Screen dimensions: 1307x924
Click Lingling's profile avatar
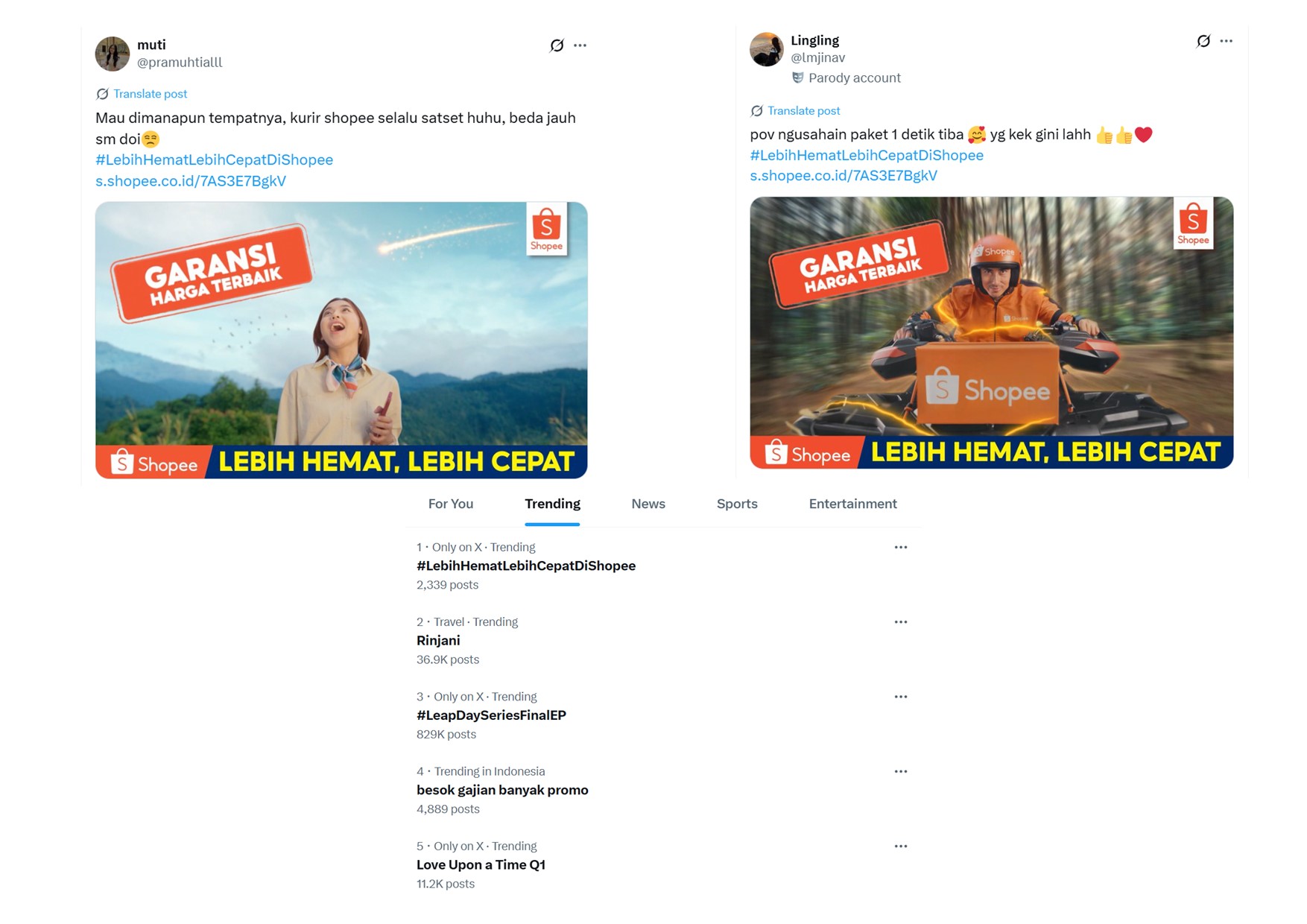pyautogui.click(x=767, y=49)
